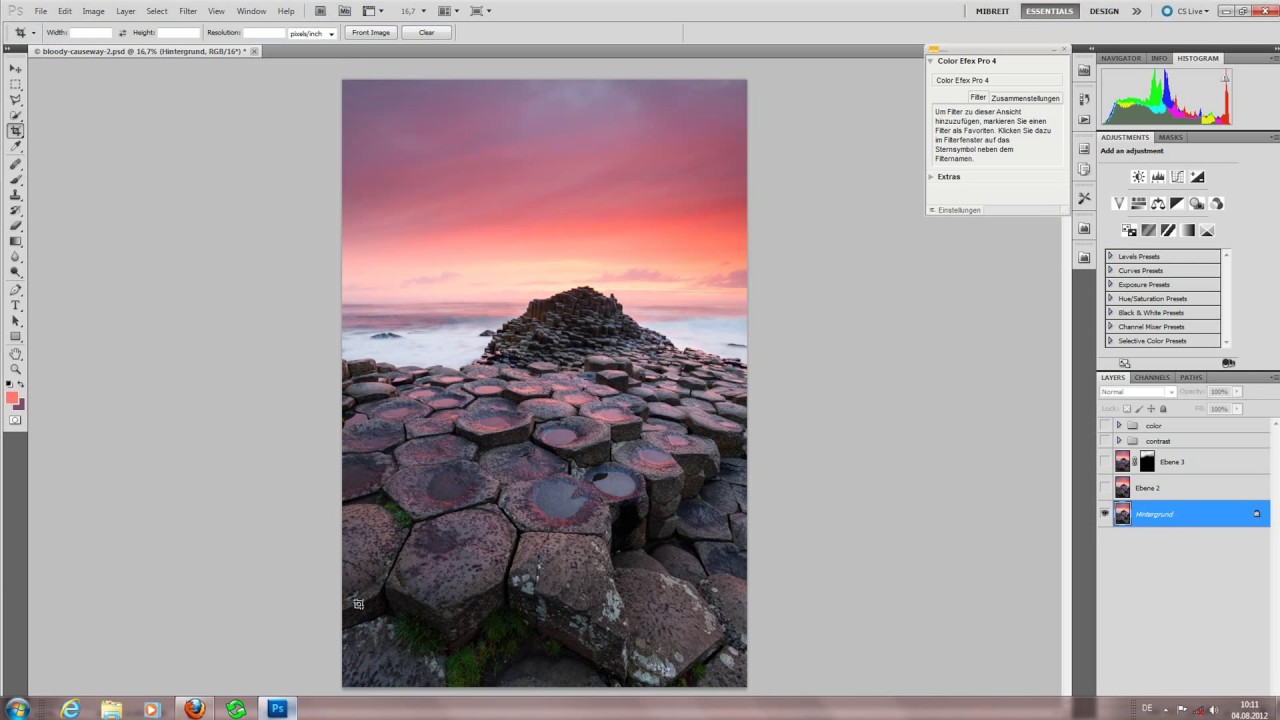Open the Select menu

click(157, 11)
